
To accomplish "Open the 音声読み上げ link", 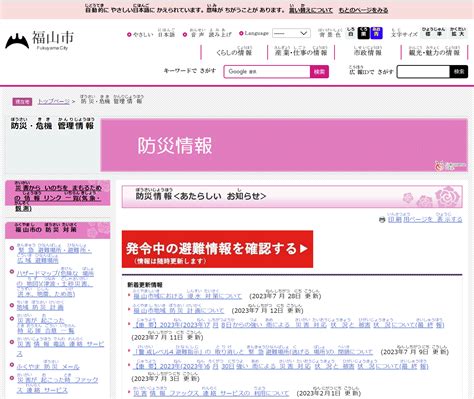I will pos(210,34).
